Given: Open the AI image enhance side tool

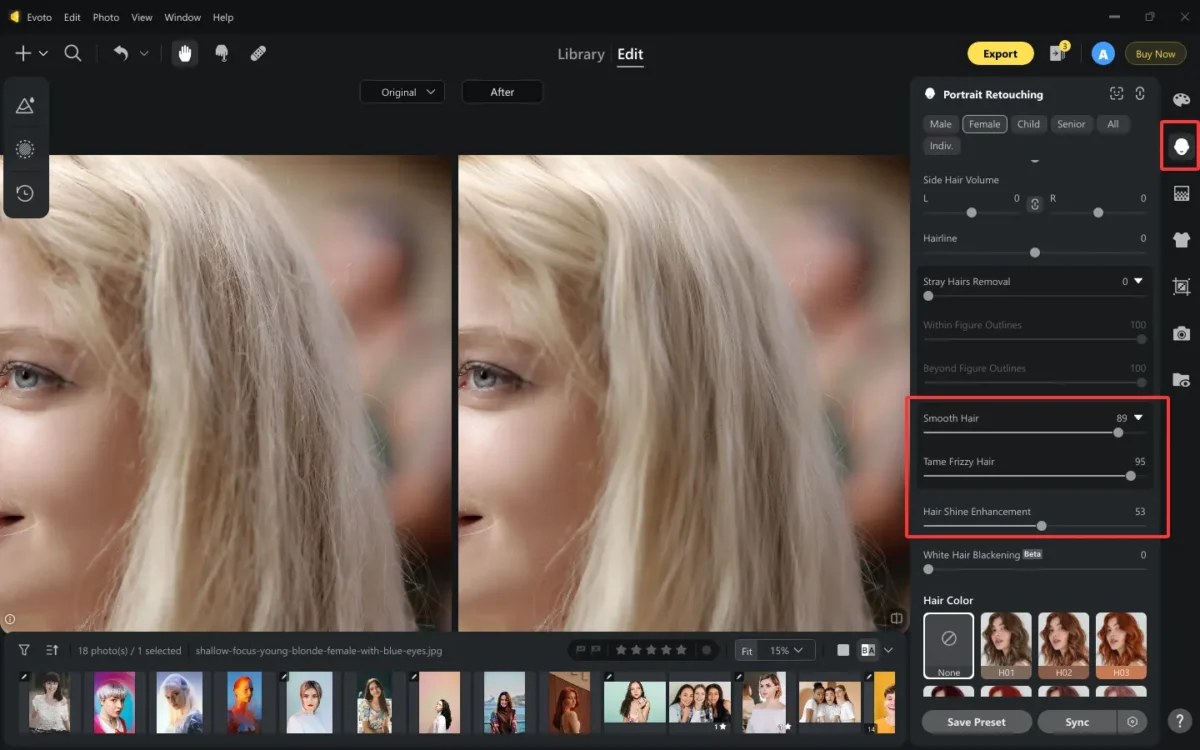Looking at the screenshot, I should (26, 105).
